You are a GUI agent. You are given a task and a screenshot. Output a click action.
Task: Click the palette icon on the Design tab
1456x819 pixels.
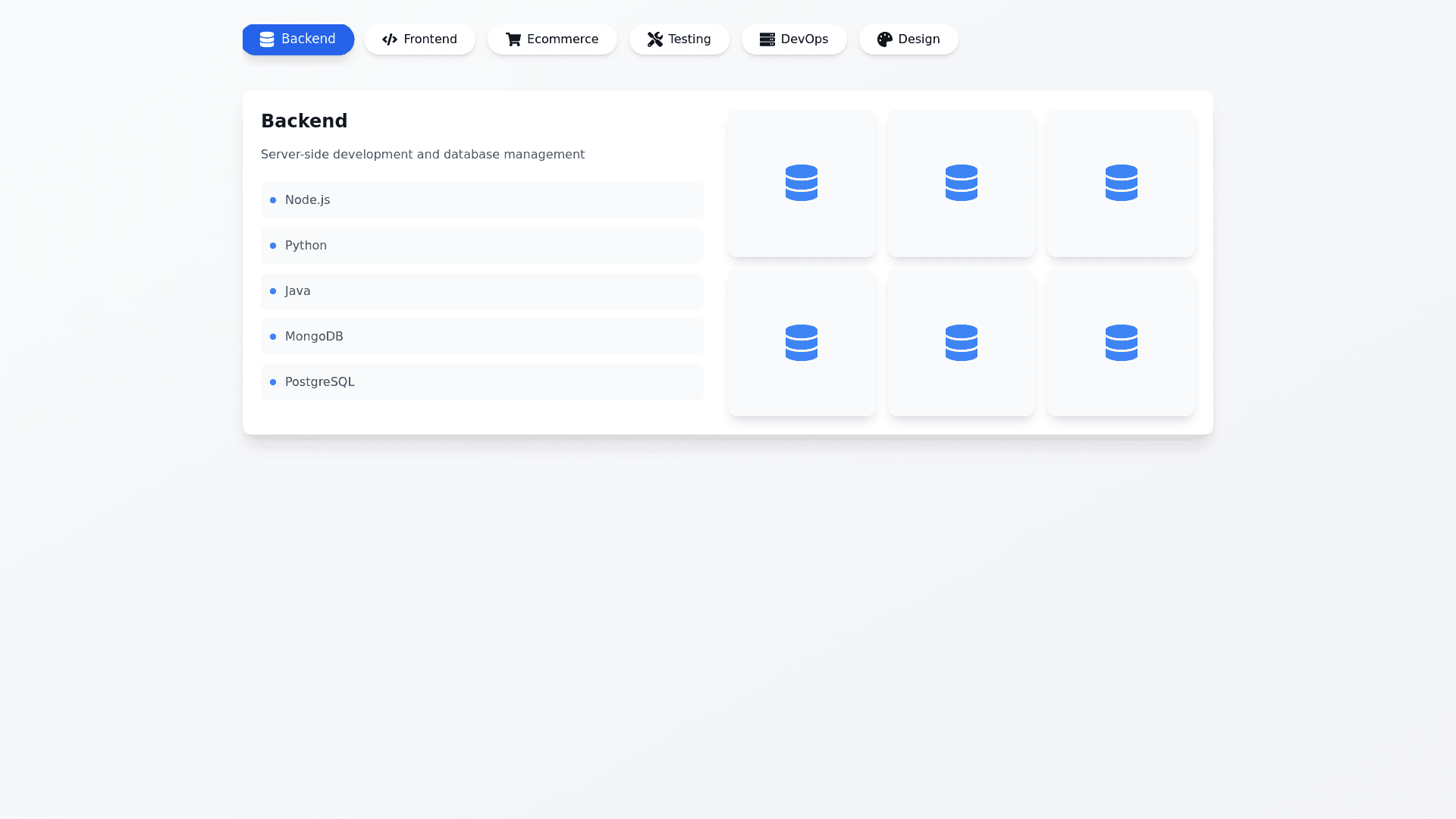(x=884, y=39)
